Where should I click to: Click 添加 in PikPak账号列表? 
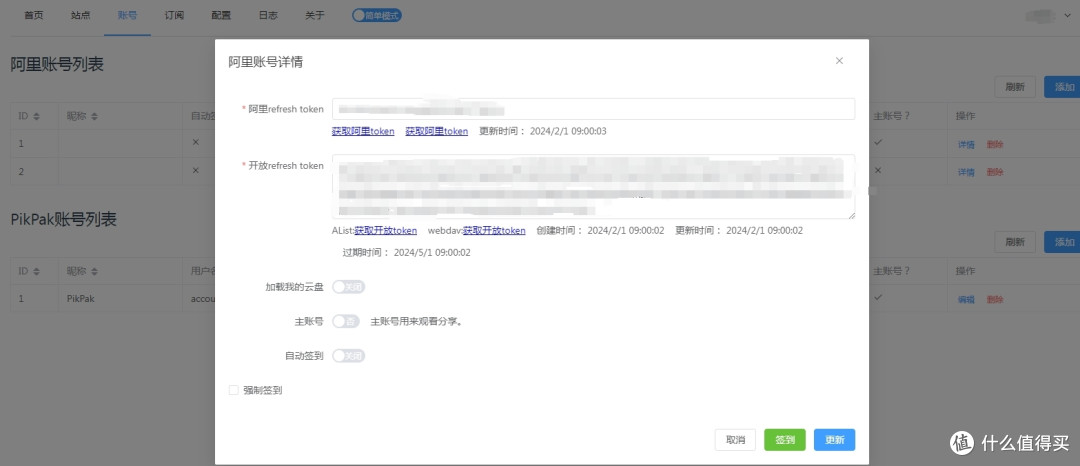1064,242
